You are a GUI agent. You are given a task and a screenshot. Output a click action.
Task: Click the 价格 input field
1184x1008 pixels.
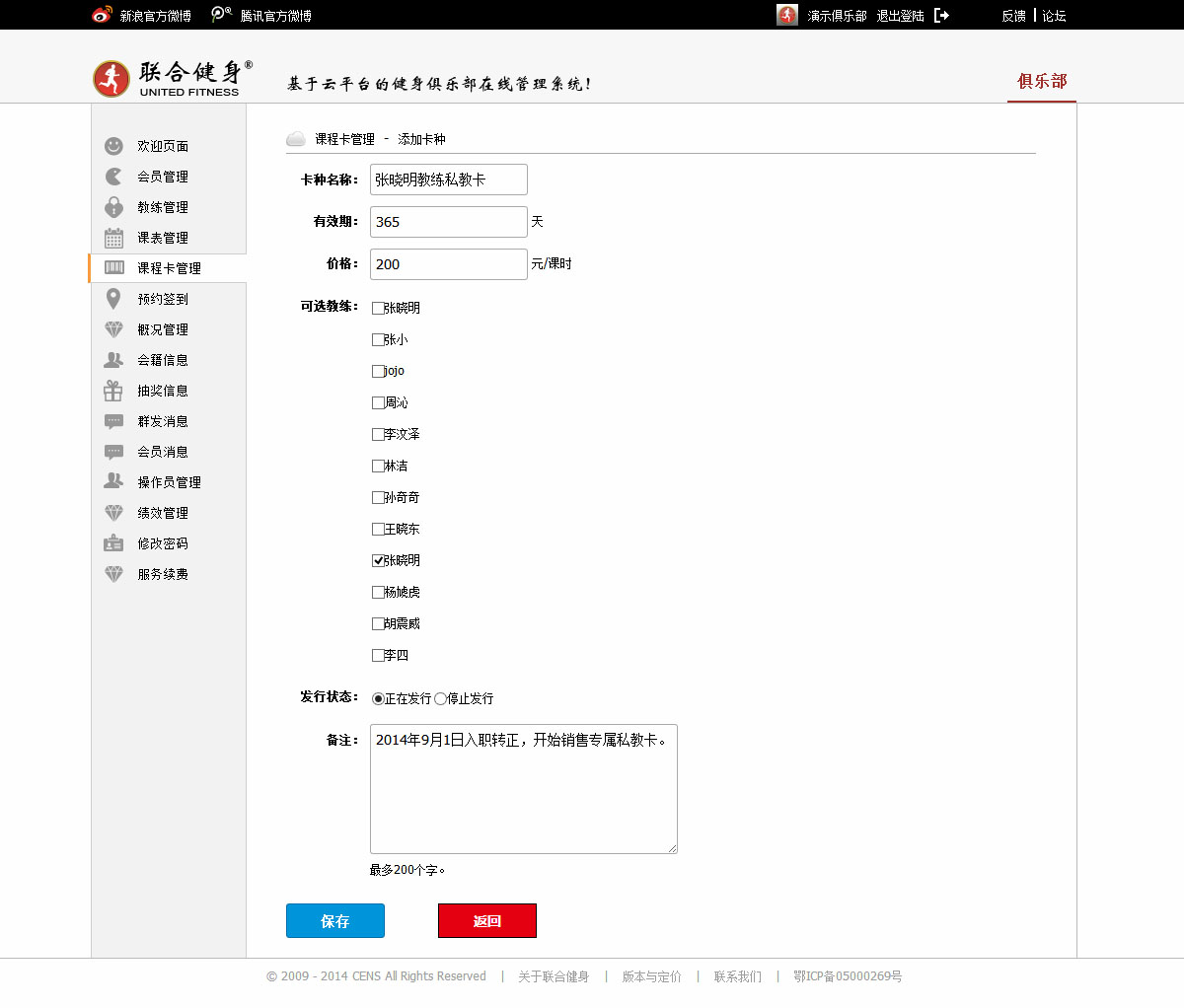pos(449,264)
